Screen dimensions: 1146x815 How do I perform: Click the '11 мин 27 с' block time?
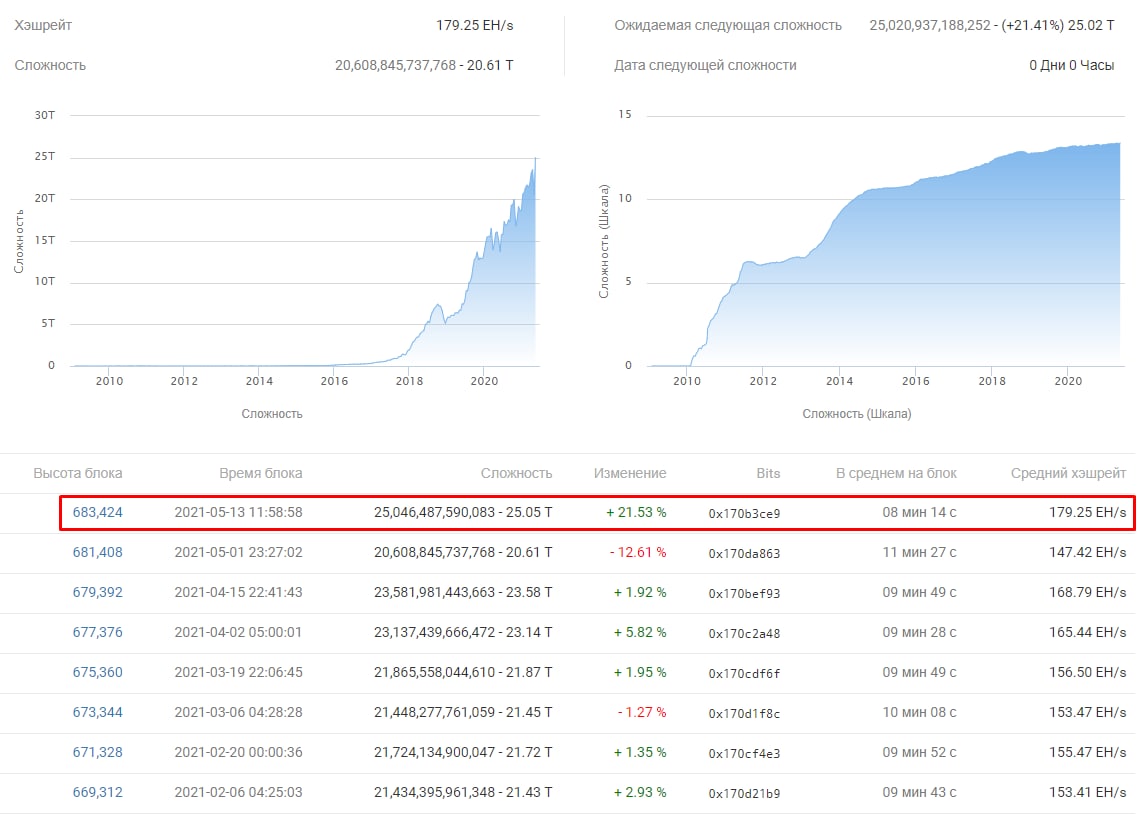pos(919,553)
